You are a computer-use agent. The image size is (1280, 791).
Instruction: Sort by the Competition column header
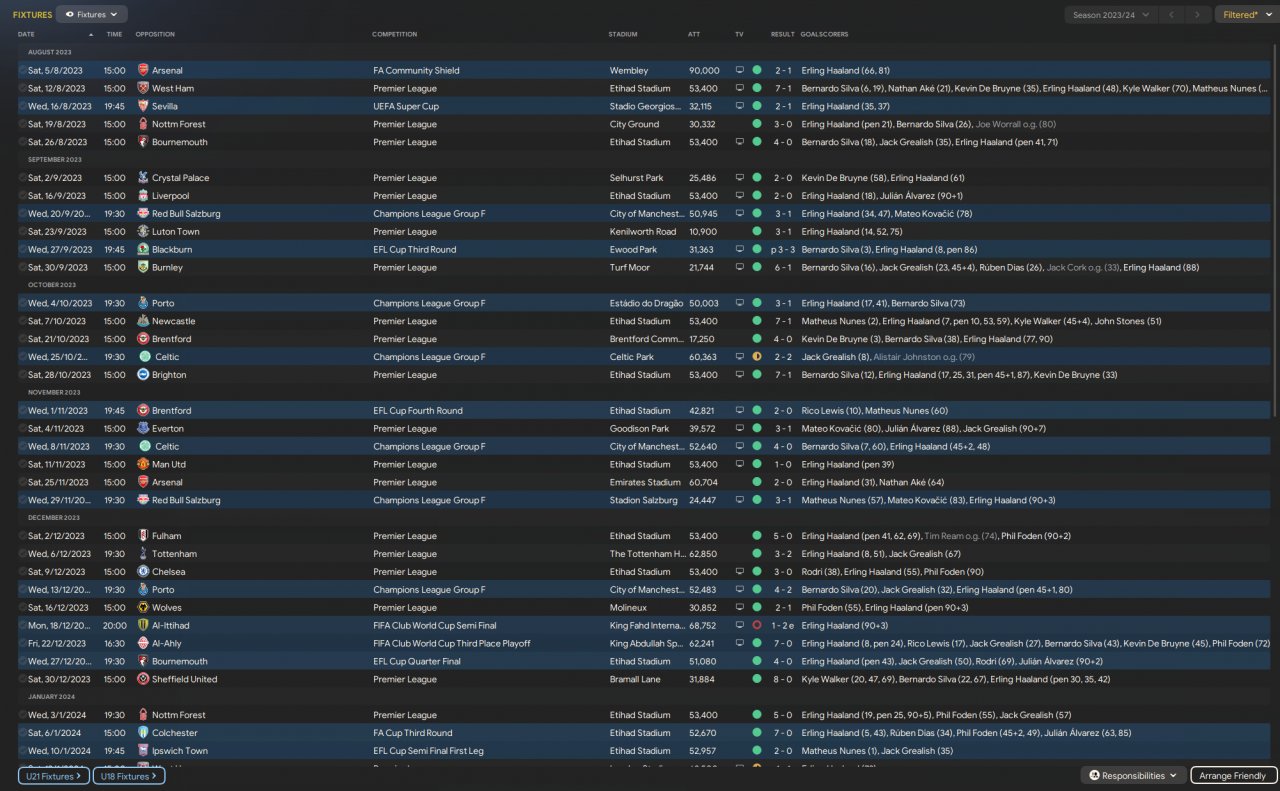click(395, 34)
